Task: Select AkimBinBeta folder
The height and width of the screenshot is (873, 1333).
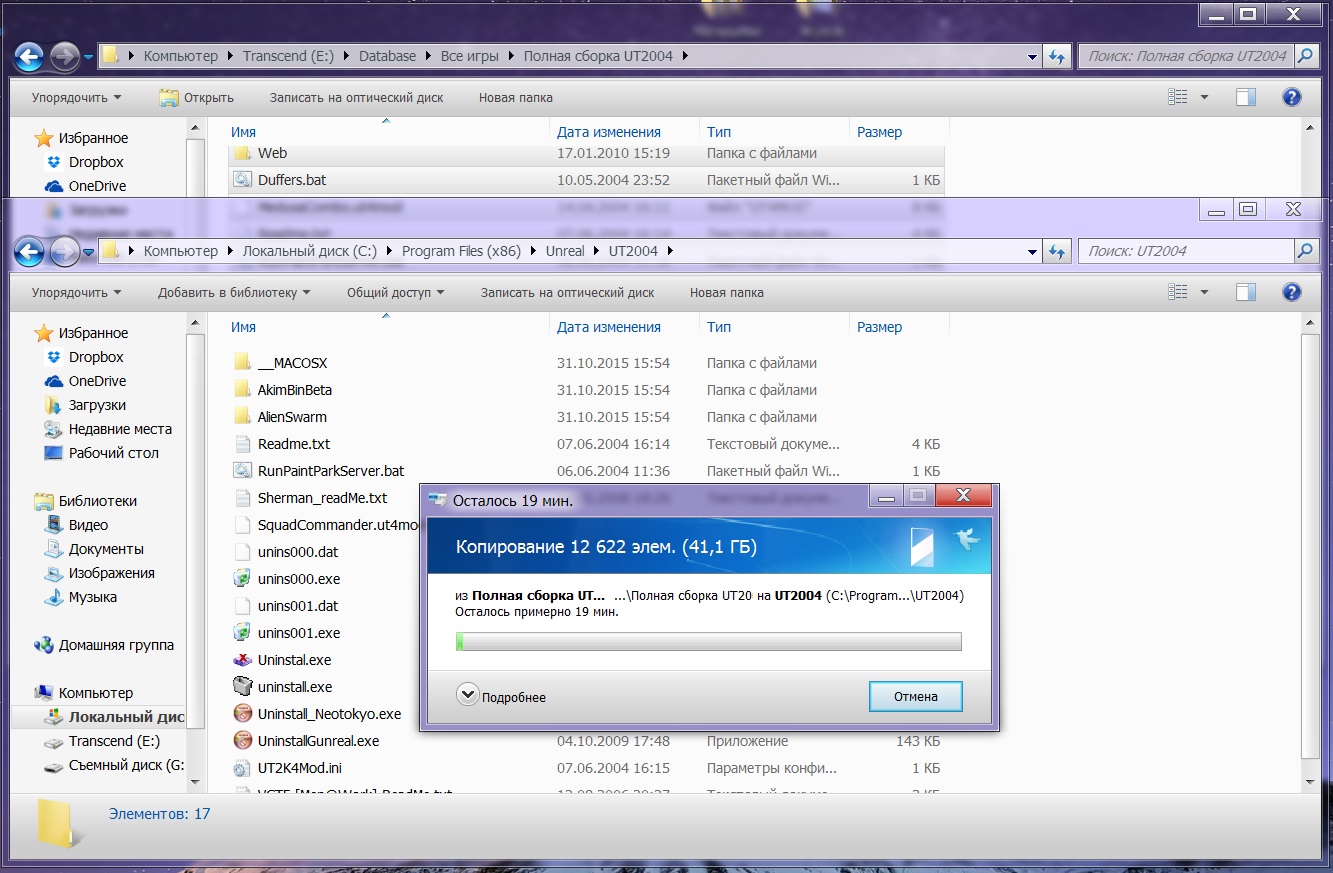Action: pos(294,390)
